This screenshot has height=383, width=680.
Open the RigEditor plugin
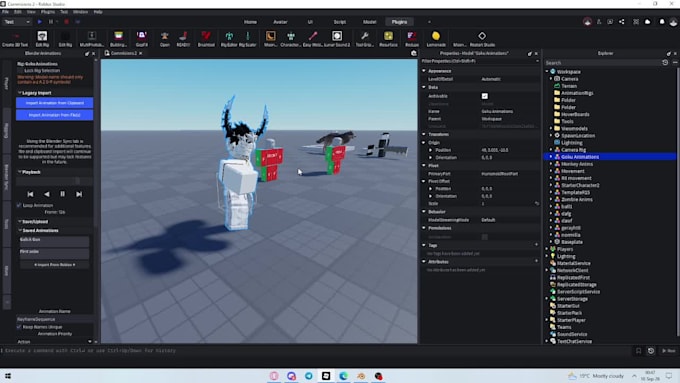coord(229,38)
